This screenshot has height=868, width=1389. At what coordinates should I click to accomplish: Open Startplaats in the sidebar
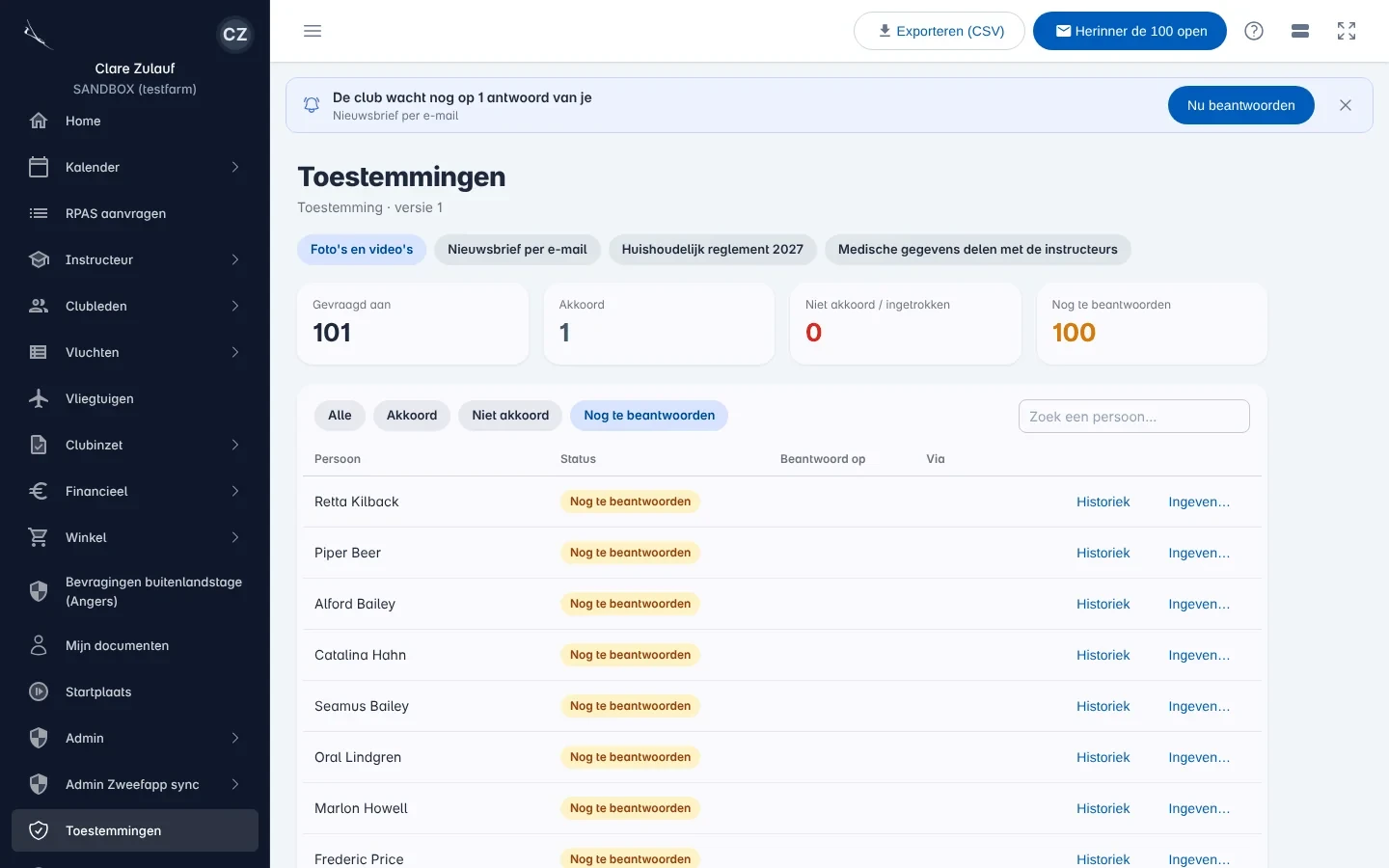(135, 692)
